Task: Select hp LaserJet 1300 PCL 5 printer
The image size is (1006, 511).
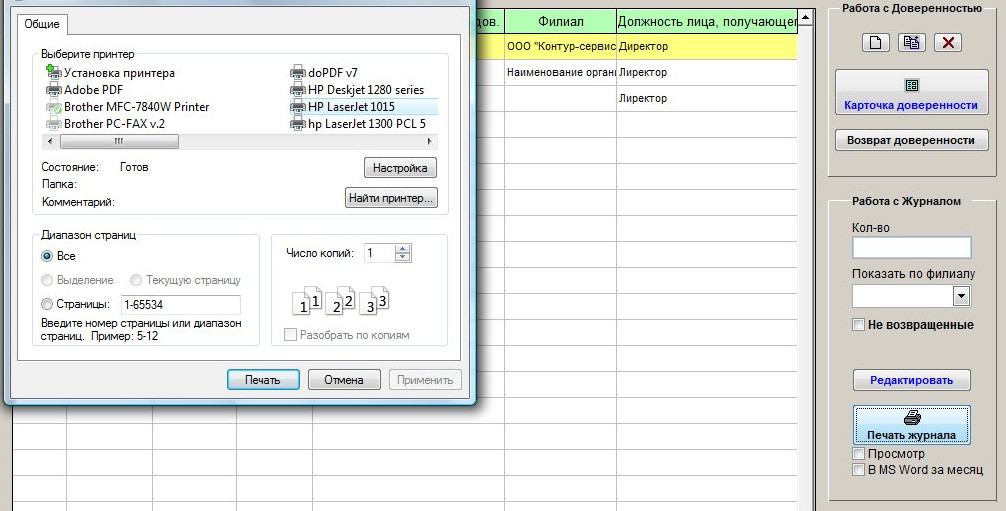Action: [x=358, y=124]
